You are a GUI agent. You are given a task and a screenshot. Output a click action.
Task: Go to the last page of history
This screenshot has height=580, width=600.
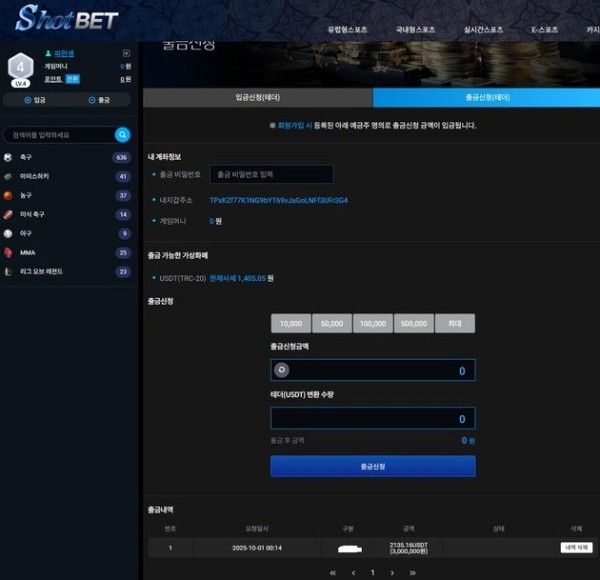pos(412,573)
